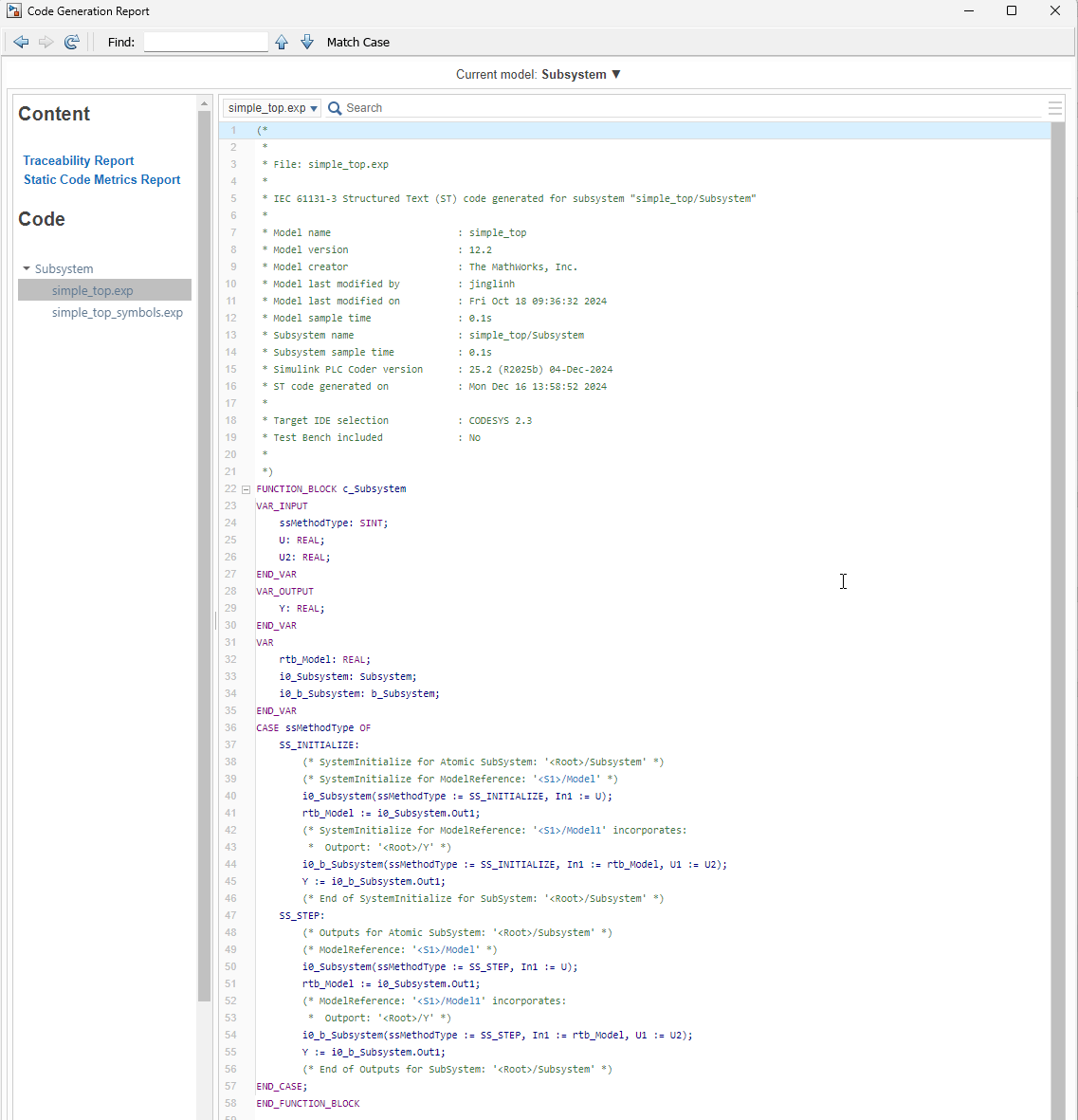Open the Traceability Report link

tap(79, 160)
